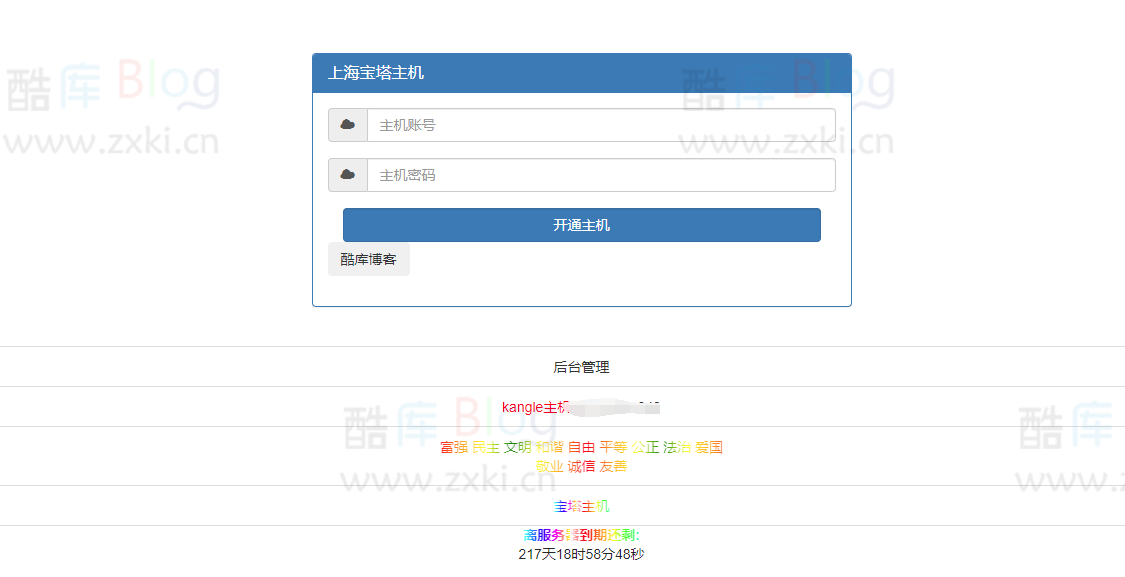Image resolution: width=1125 pixels, height=577 pixels.
Task: Click the word 诚信 in second slogan line
Action: pos(581,466)
